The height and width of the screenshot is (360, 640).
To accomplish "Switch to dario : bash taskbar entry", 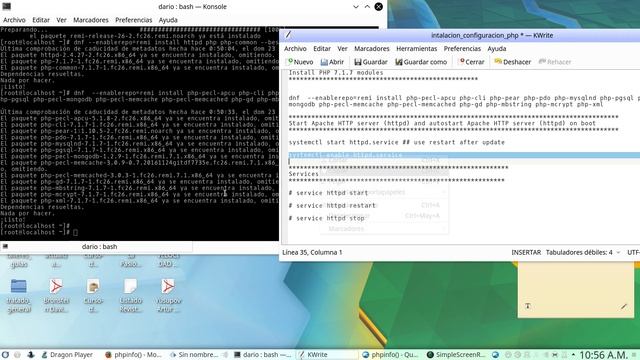I will pos(262,355).
